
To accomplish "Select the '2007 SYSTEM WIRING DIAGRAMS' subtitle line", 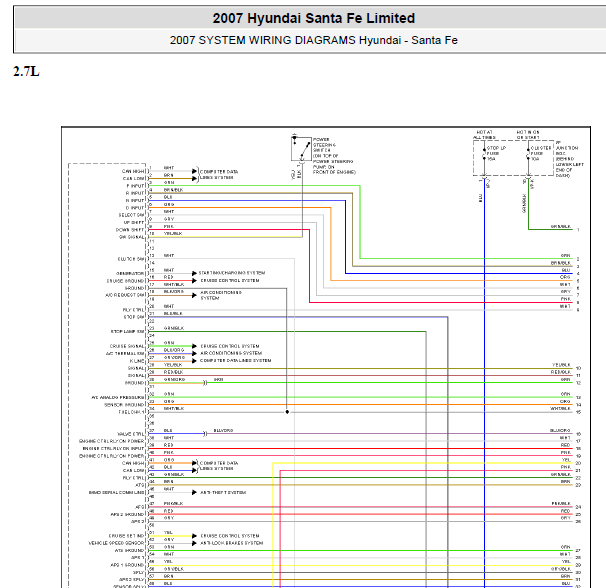I will point(313,40).
